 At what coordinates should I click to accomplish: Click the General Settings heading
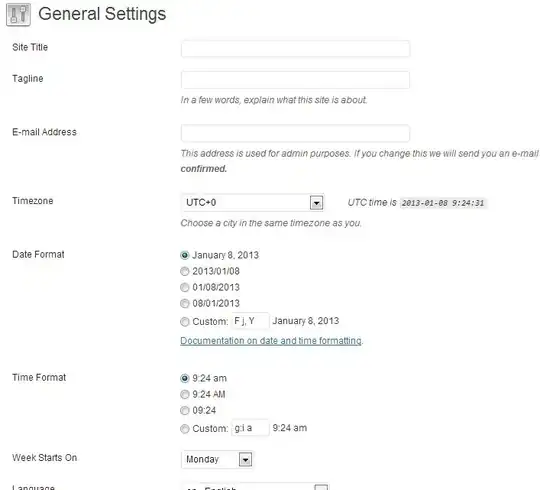point(102,14)
